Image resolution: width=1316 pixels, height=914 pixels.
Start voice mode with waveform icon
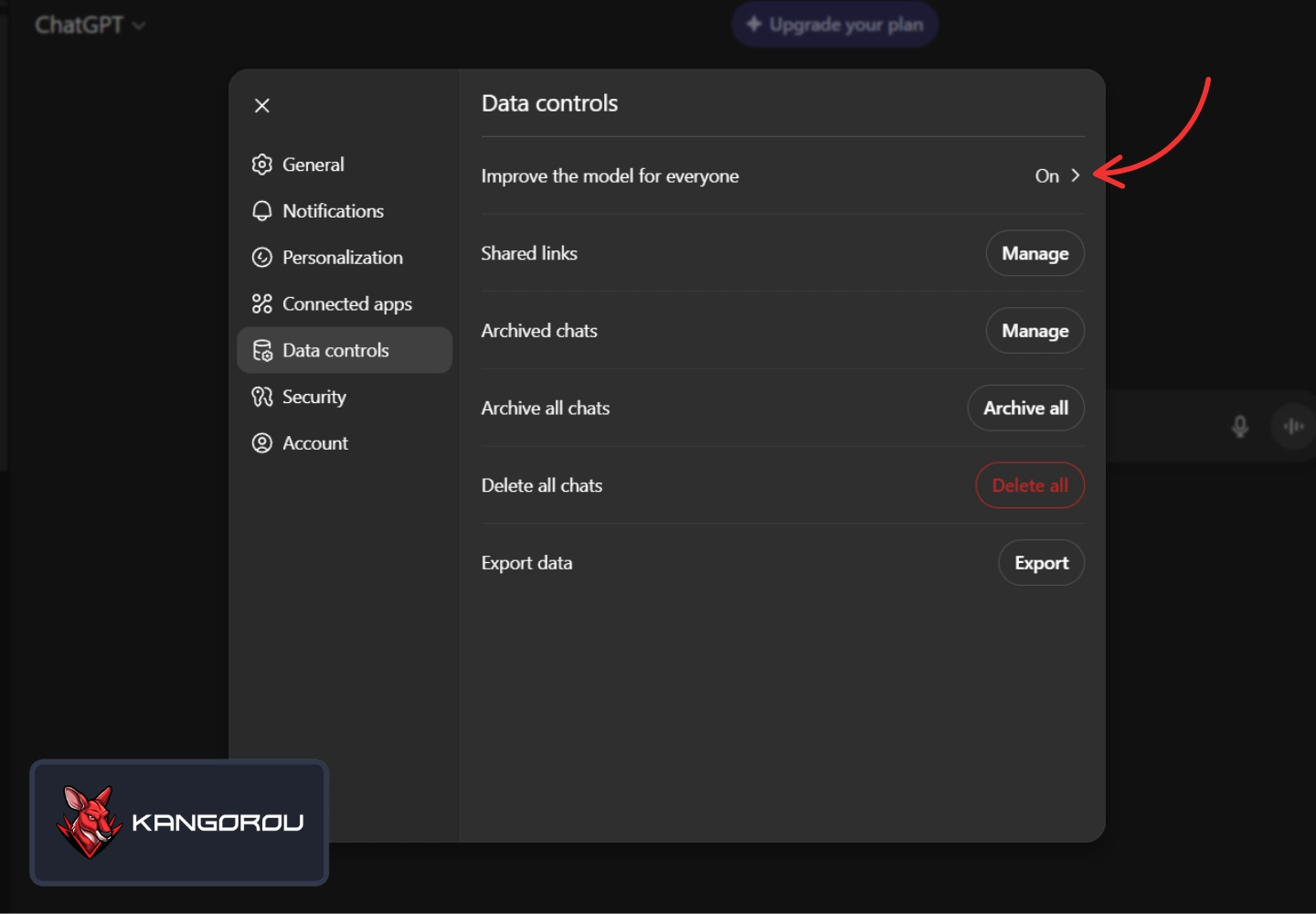[1293, 426]
